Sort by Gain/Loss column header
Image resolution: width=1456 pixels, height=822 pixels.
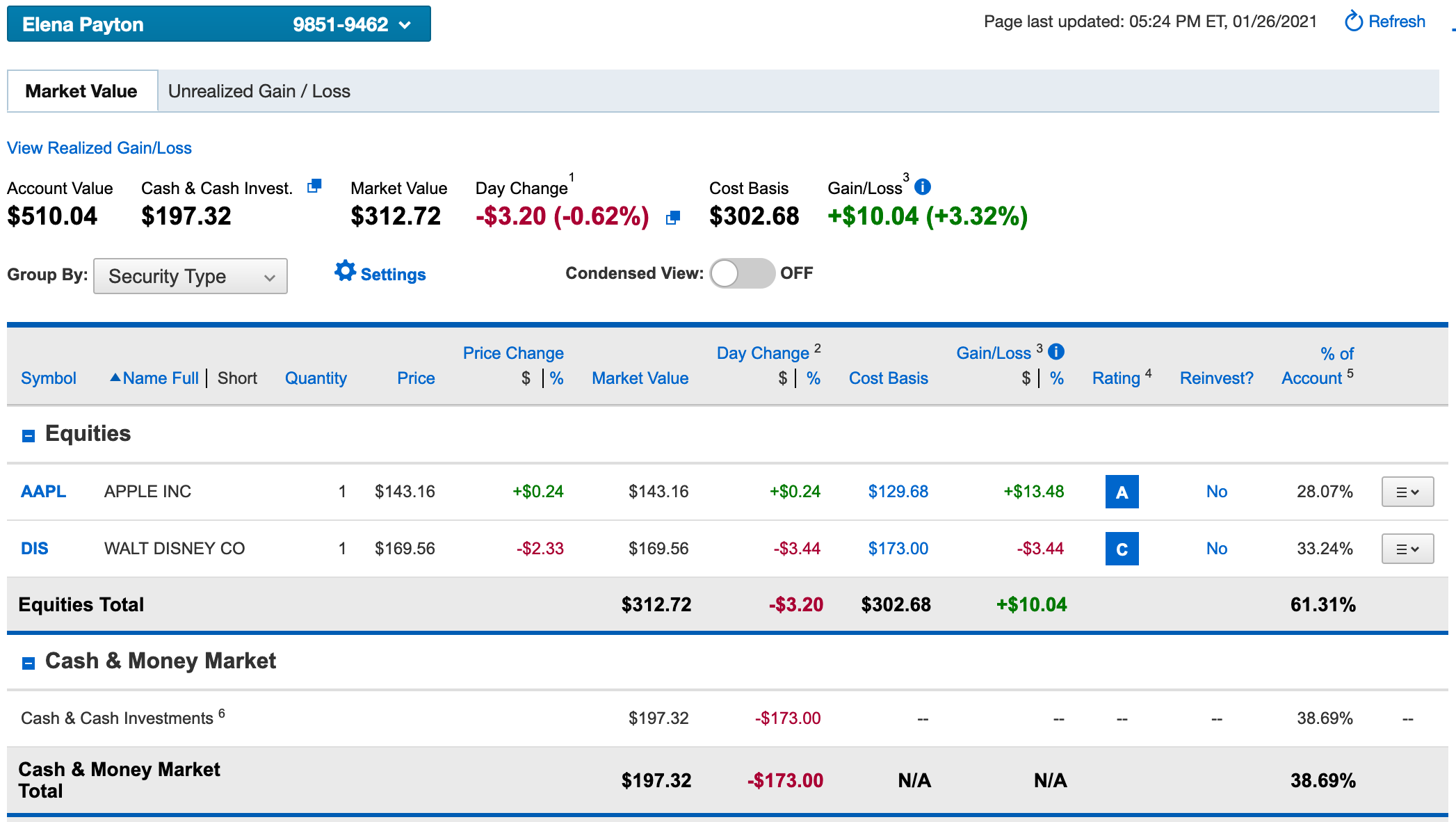coord(994,353)
